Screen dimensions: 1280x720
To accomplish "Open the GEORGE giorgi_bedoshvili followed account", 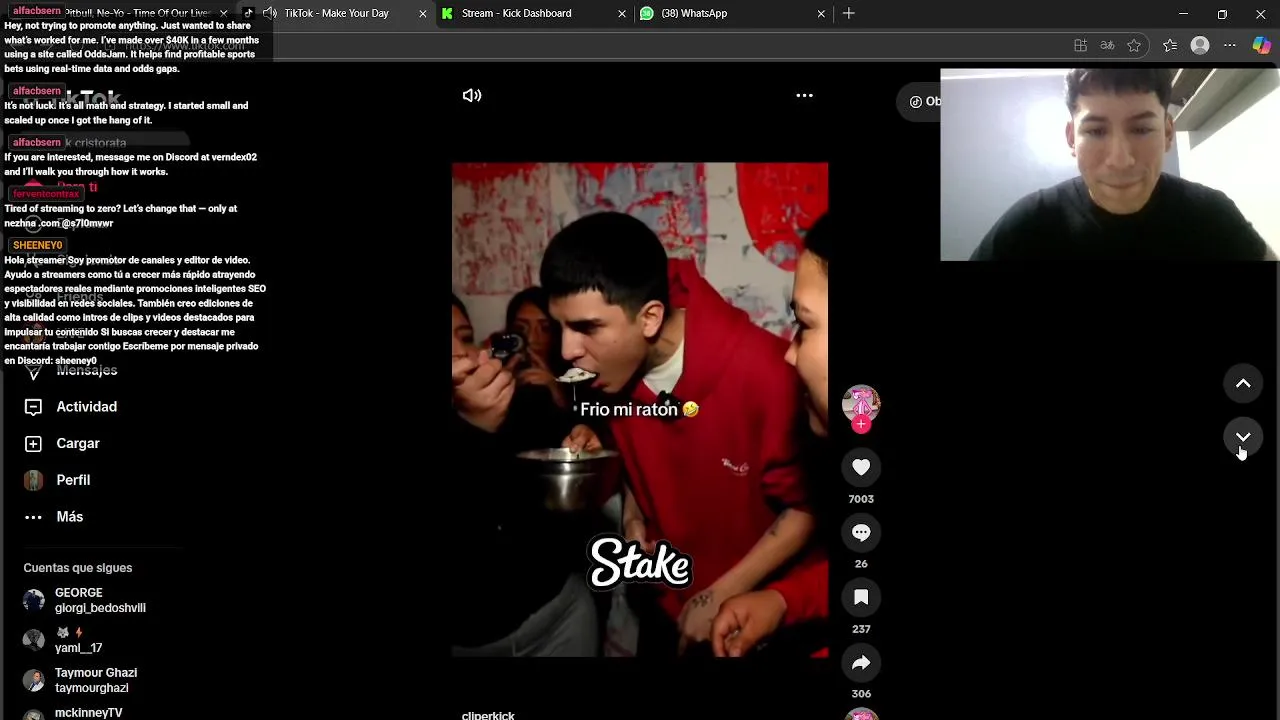I will [x=100, y=600].
